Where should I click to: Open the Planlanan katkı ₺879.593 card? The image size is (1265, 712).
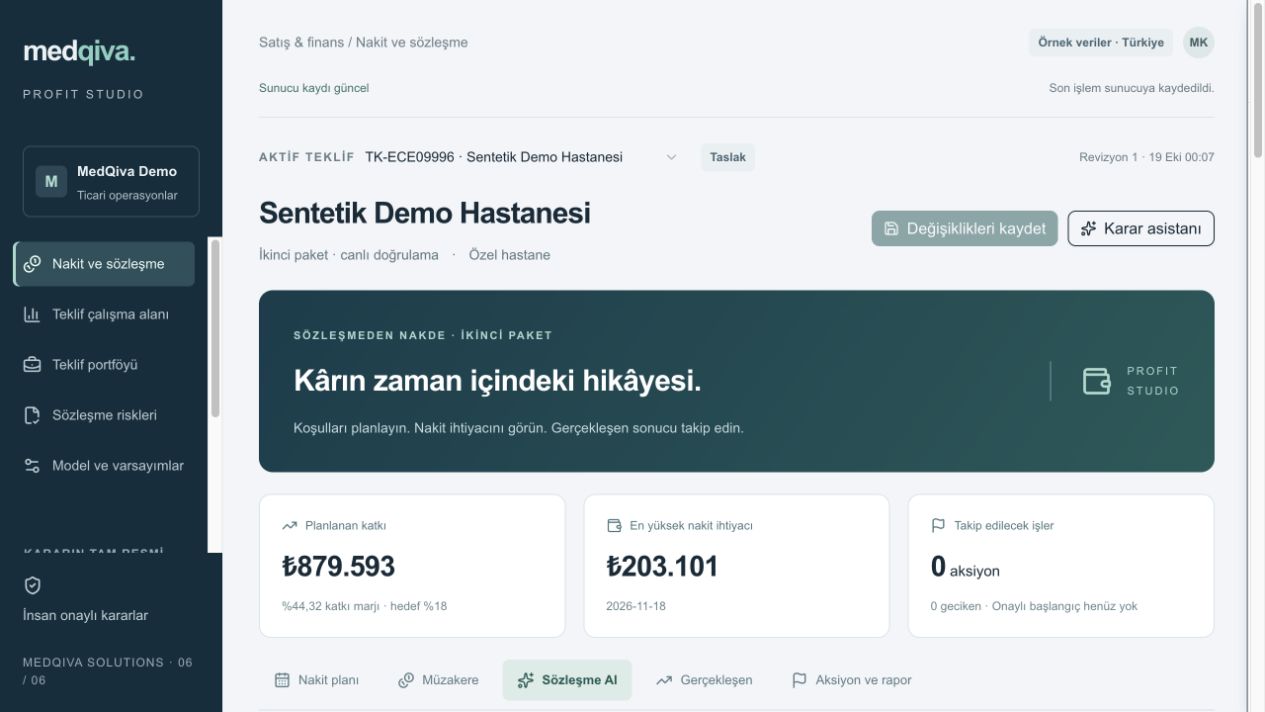pos(412,566)
